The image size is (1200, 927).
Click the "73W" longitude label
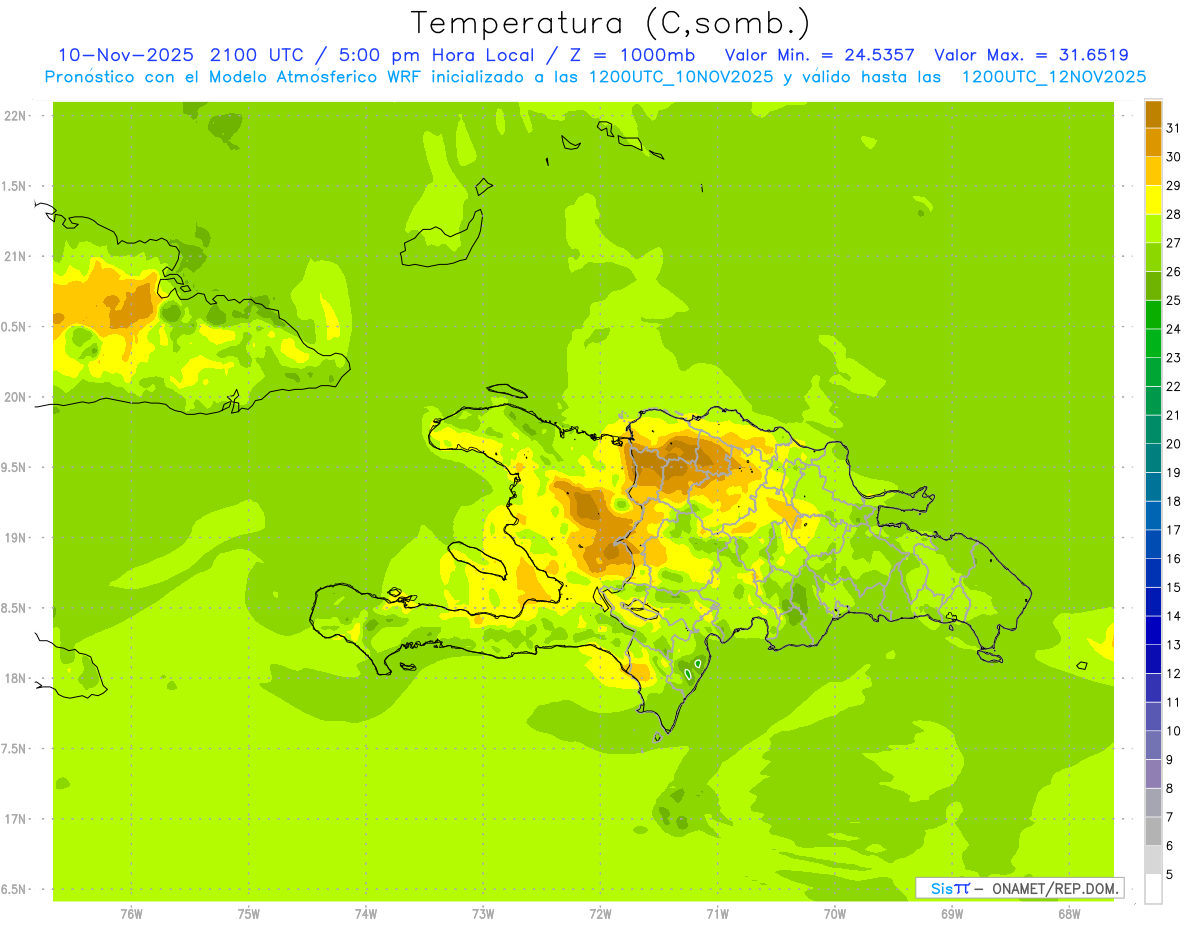(483, 914)
